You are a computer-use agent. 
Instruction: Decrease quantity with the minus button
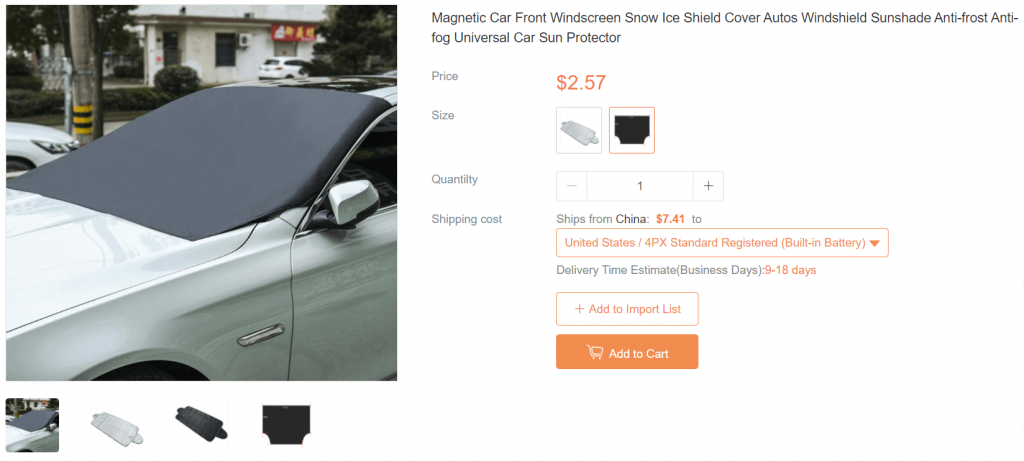(571, 186)
